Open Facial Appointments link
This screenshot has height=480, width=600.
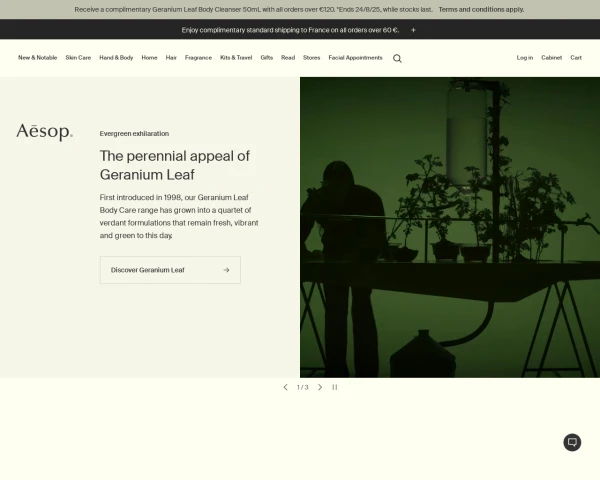tap(355, 58)
